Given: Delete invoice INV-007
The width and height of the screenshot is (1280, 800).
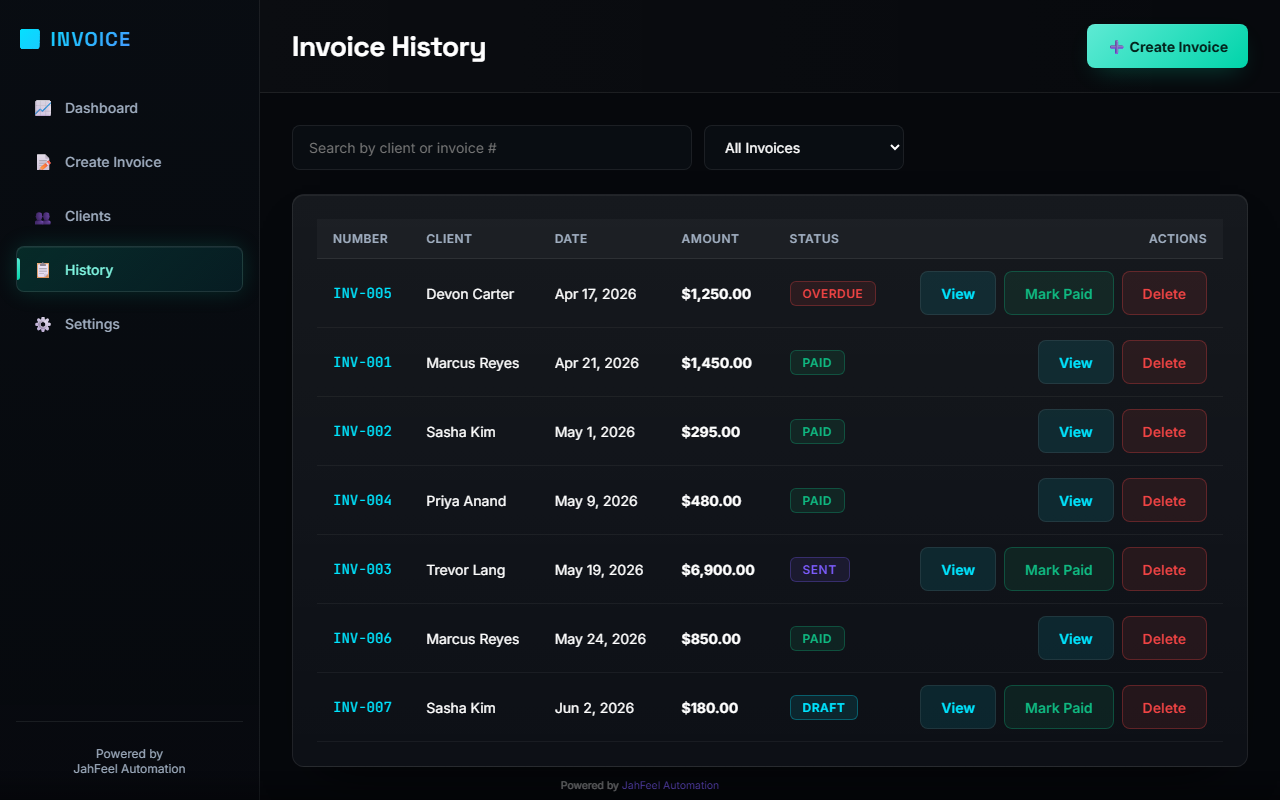Looking at the screenshot, I should coord(1164,707).
